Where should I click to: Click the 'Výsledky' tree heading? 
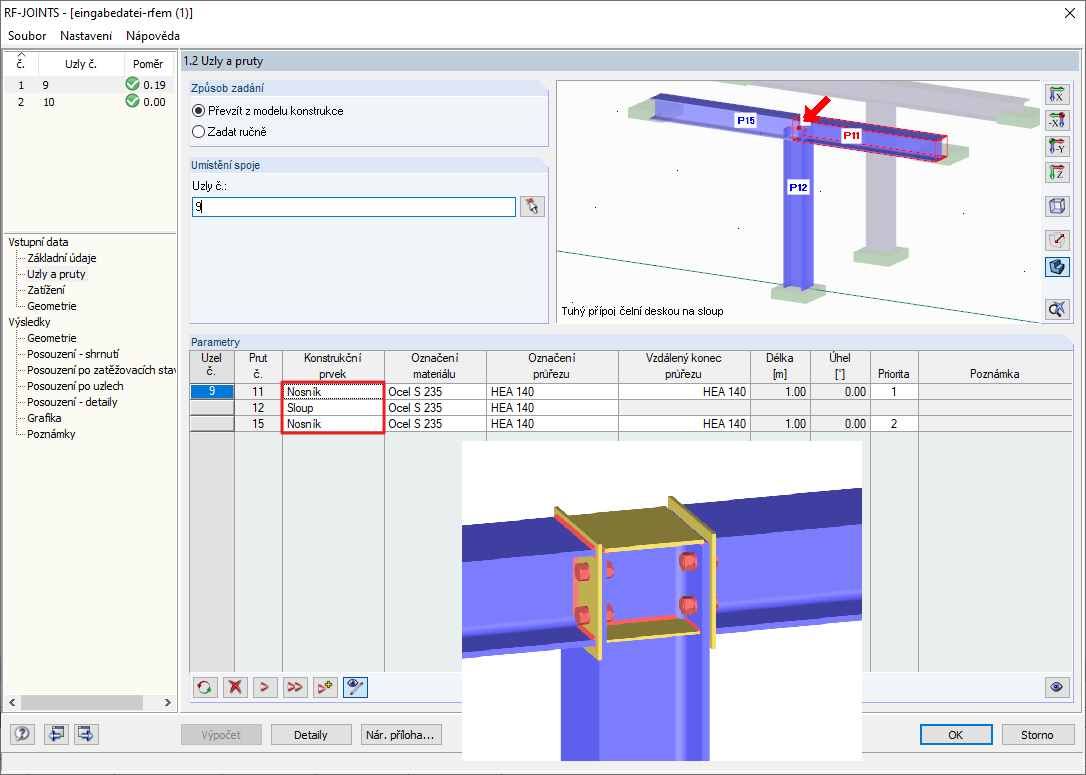coord(29,321)
